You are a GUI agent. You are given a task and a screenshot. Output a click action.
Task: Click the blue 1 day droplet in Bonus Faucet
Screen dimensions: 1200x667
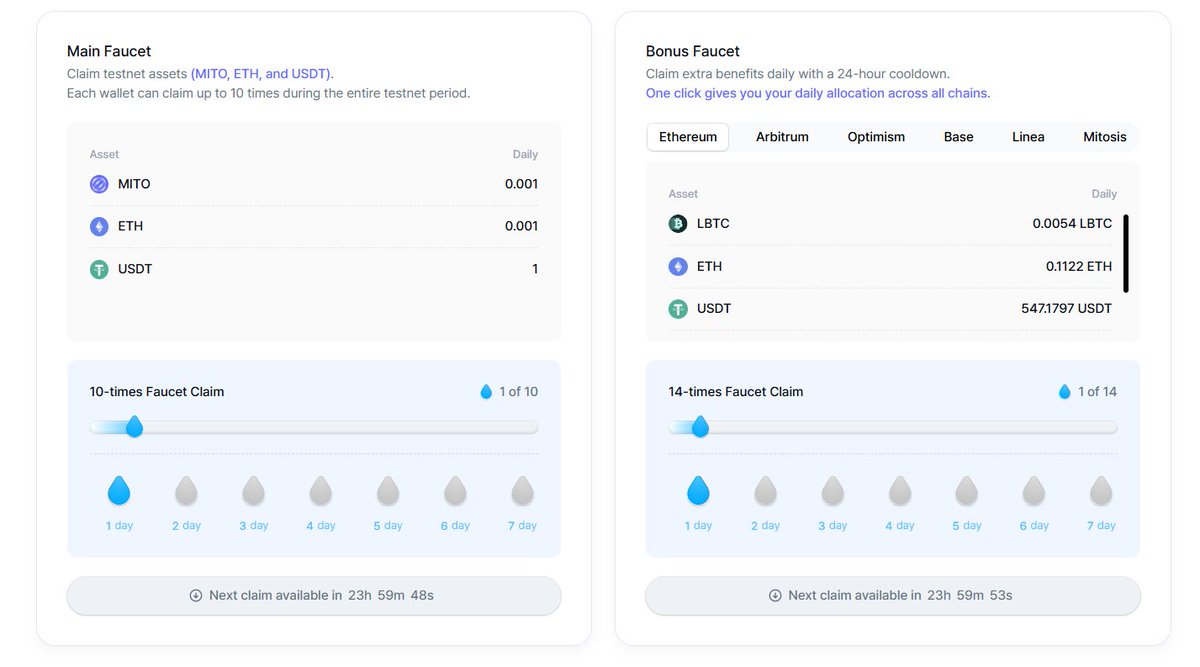(698, 491)
